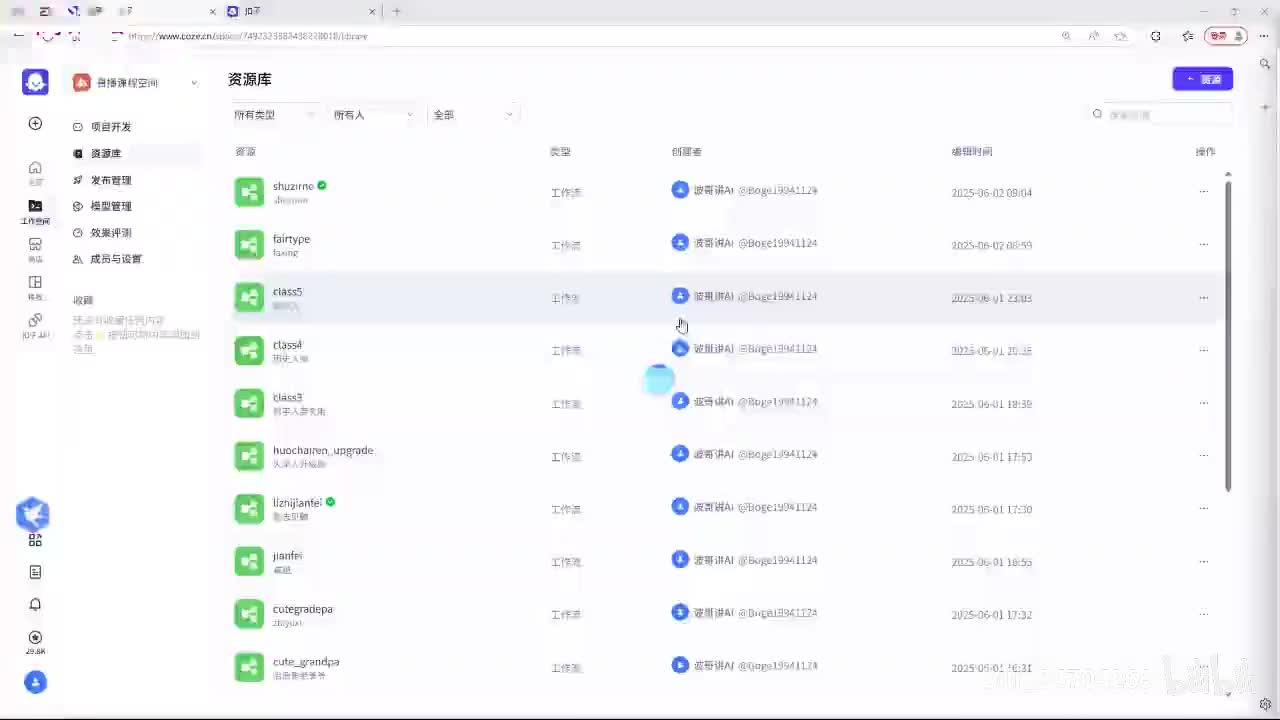The image size is (1280, 720).
Task: Click the browser profile login button
Action: [x=1225, y=36]
